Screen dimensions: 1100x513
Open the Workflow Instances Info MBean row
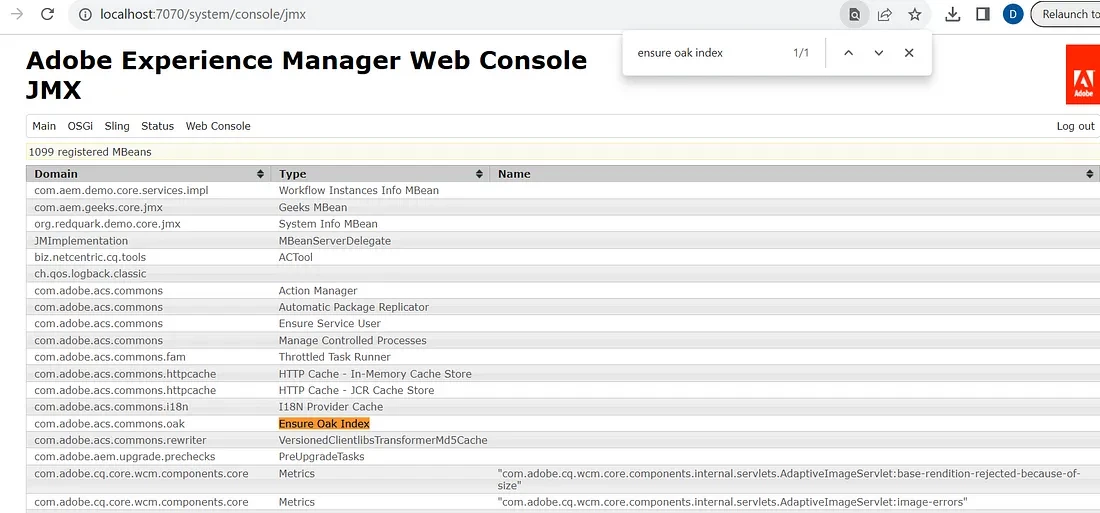click(358, 190)
